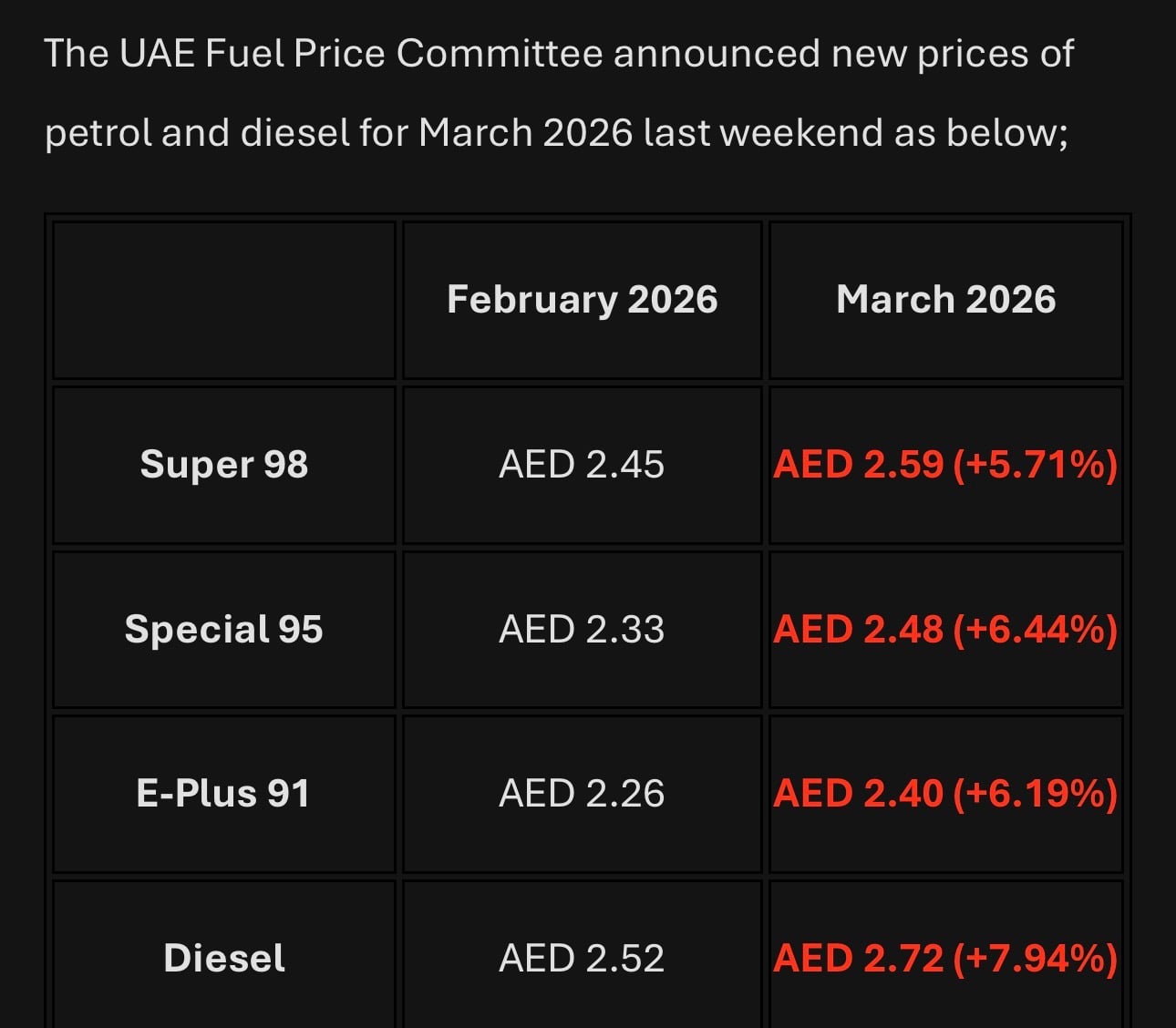Viewport: 1176px width, 1028px height.
Task: Select the AED 2.45 February price cell
Action: click(x=582, y=465)
